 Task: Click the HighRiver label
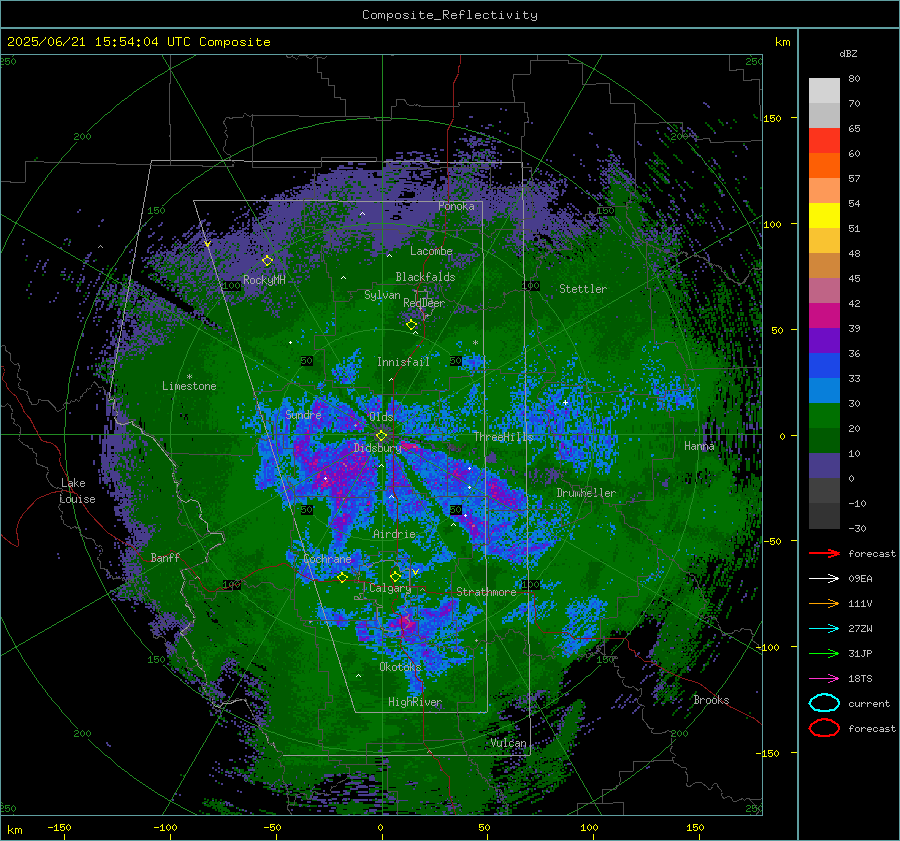(x=415, y=702)
